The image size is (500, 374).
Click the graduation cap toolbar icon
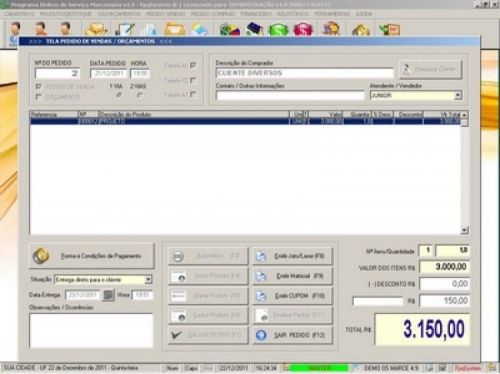(255, 29)
